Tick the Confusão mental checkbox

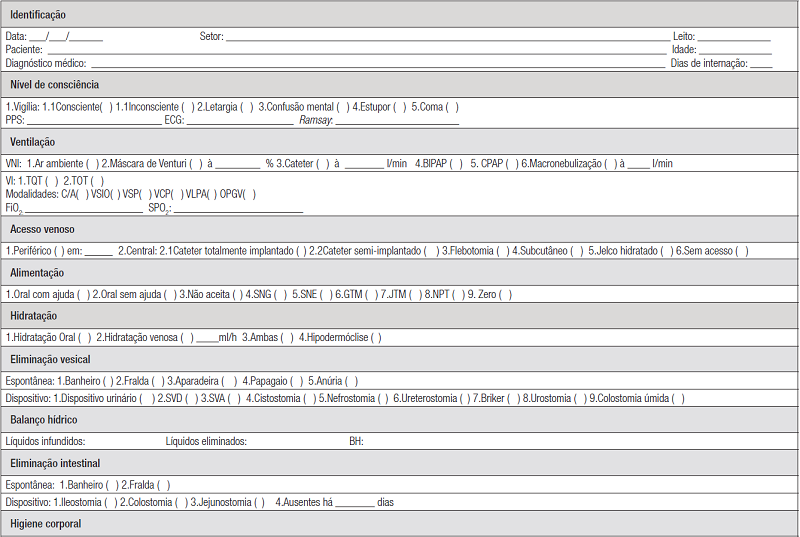342,107
